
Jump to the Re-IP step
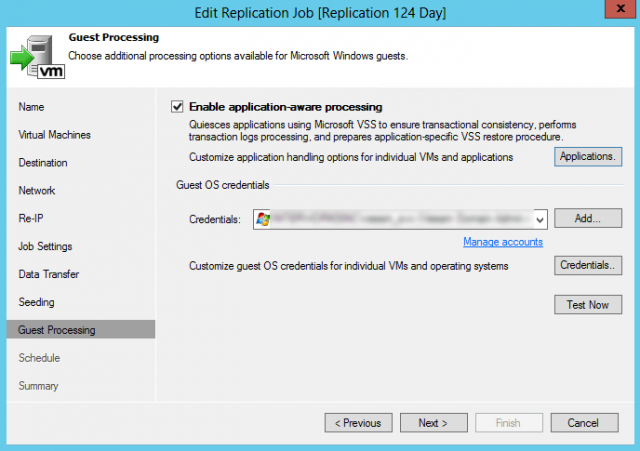(31, 218)
